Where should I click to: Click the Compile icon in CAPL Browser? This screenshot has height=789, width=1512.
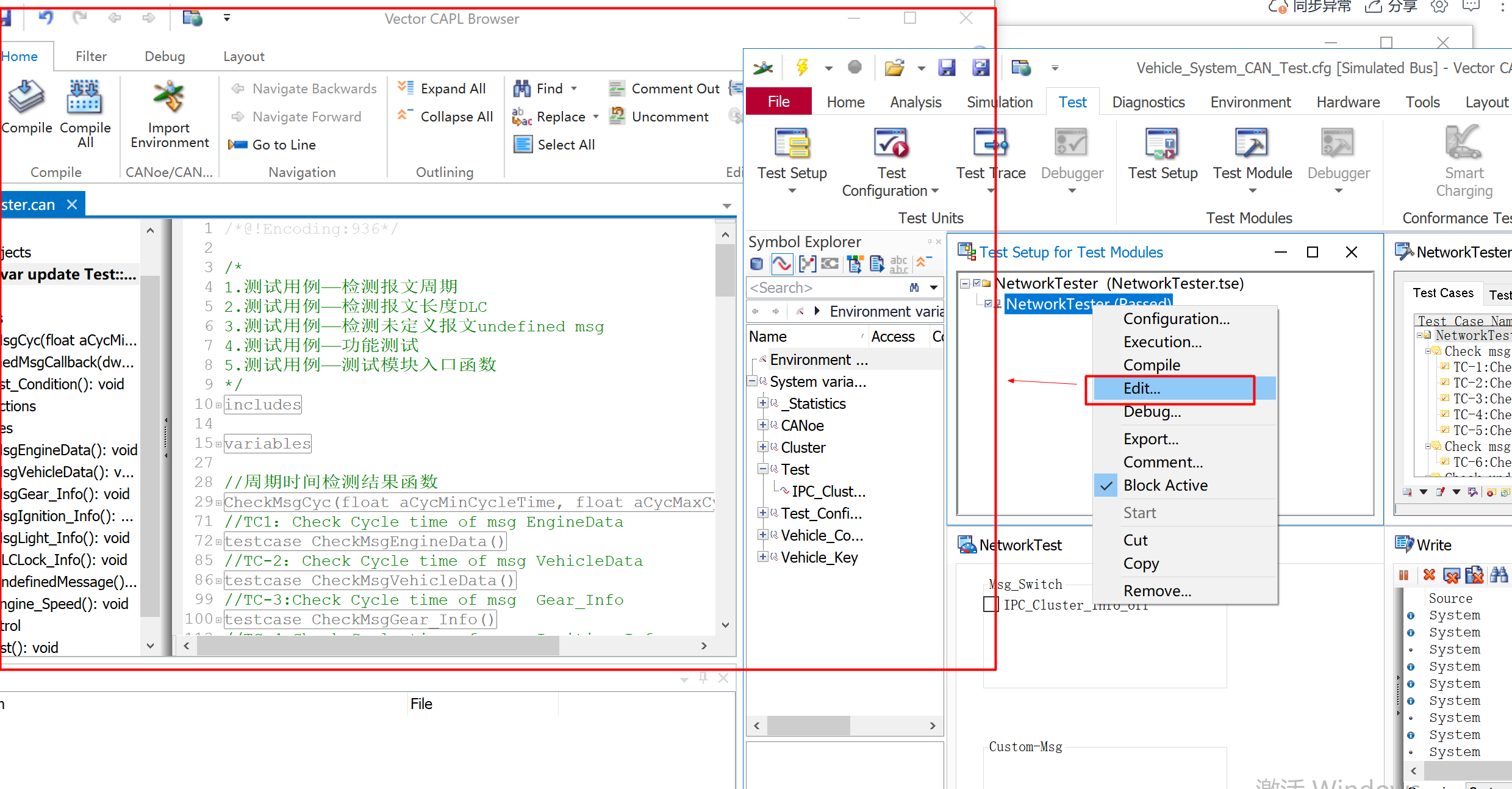coord(26,107)
